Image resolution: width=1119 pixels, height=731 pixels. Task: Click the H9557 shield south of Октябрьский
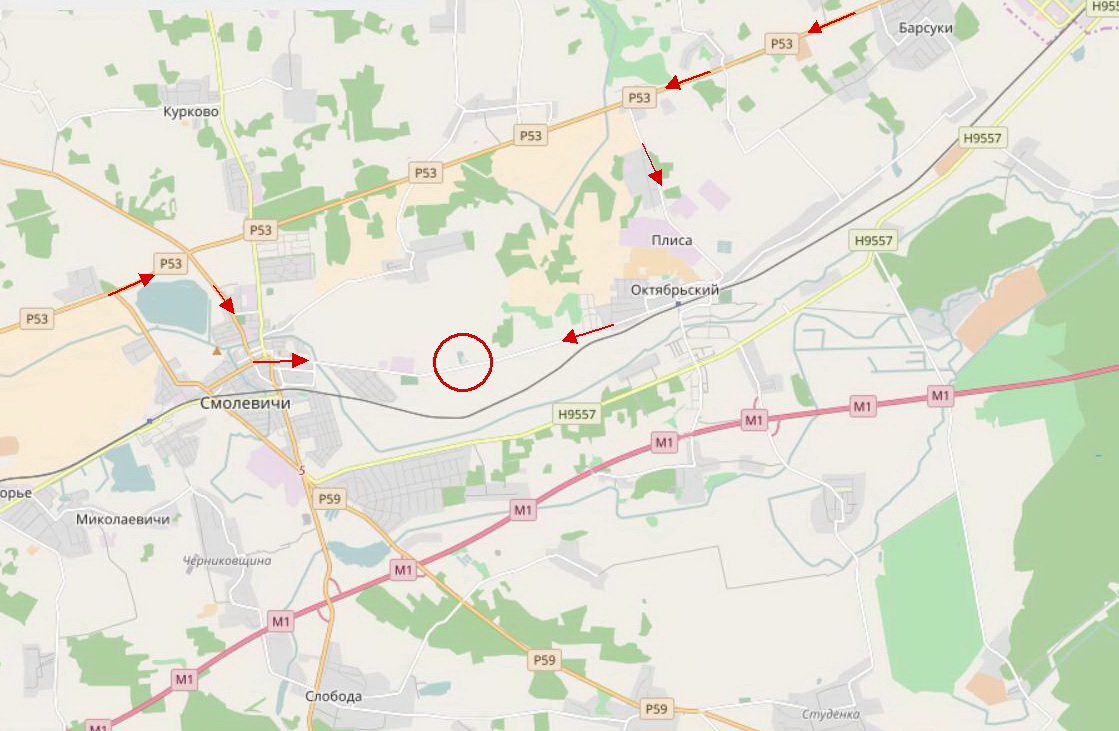tap(577, 414)
